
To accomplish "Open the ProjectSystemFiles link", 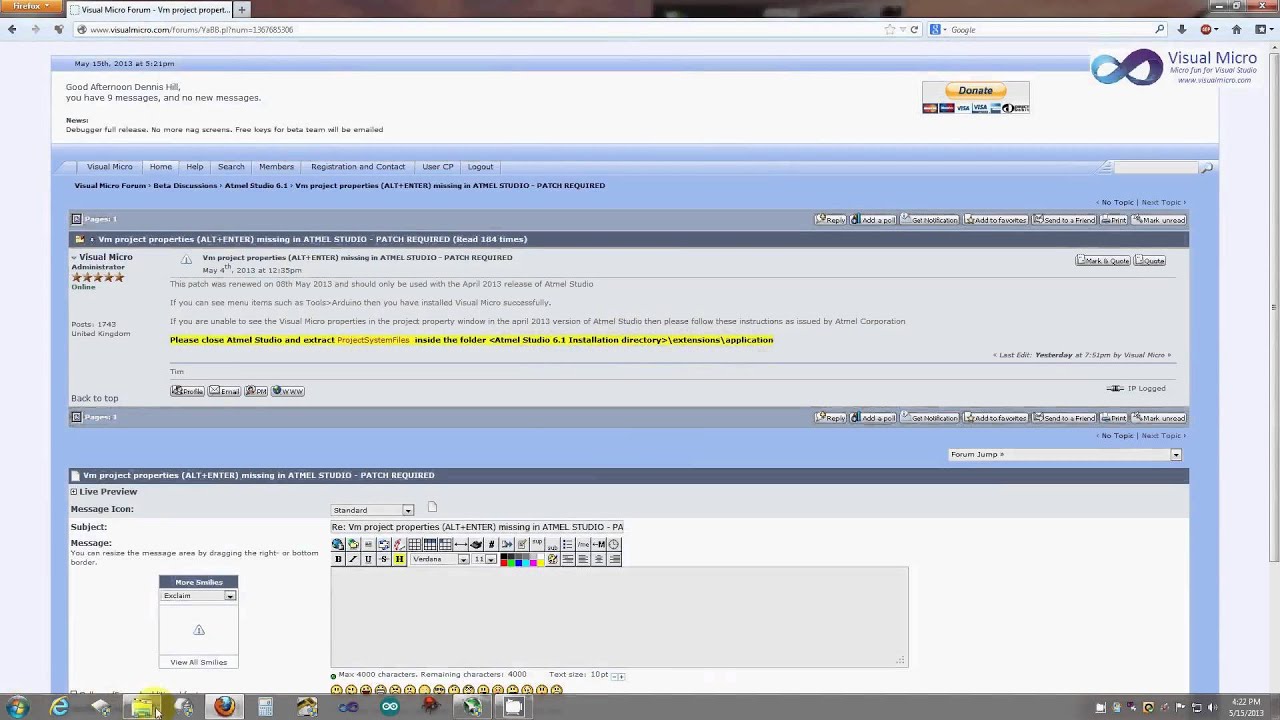I will (x=373, y=340).
